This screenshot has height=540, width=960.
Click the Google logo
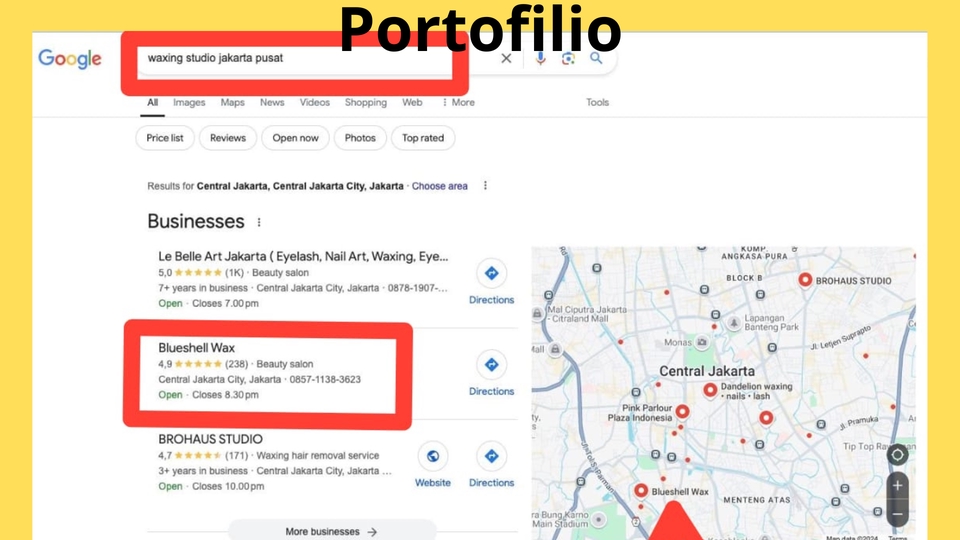[x=70, y=59]
